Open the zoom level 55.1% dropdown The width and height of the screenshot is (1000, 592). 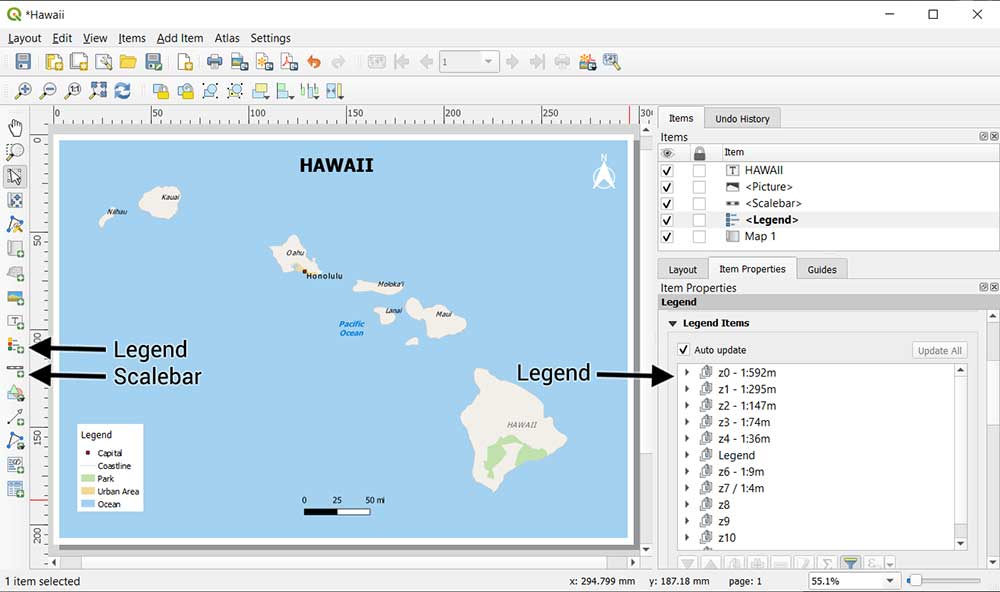pyautogui.click(x=890, y=581)
